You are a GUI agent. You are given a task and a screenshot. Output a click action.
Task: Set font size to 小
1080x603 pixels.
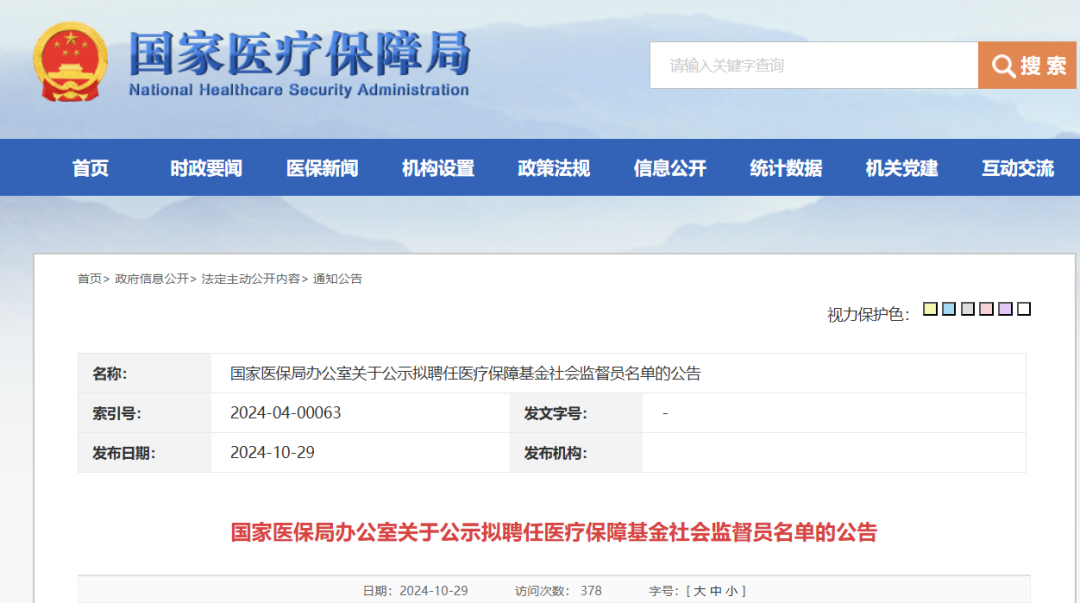tap(731, 591)
